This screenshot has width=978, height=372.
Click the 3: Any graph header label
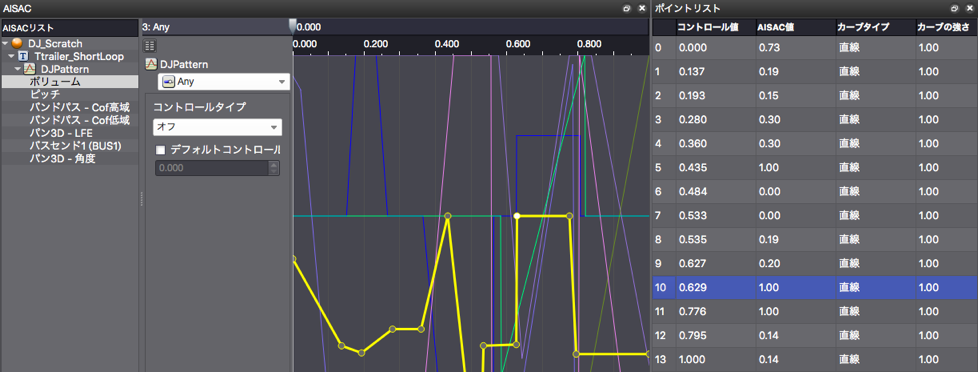156,27
